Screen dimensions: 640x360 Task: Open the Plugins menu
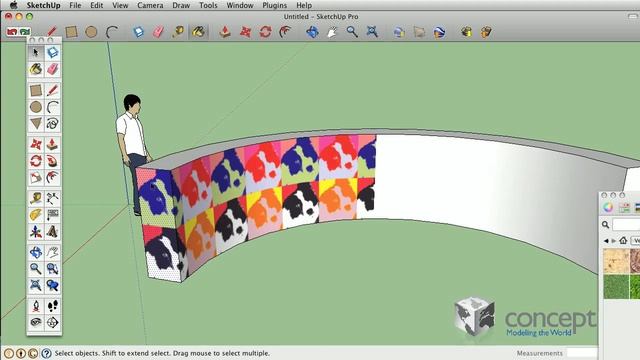(274, 5)
